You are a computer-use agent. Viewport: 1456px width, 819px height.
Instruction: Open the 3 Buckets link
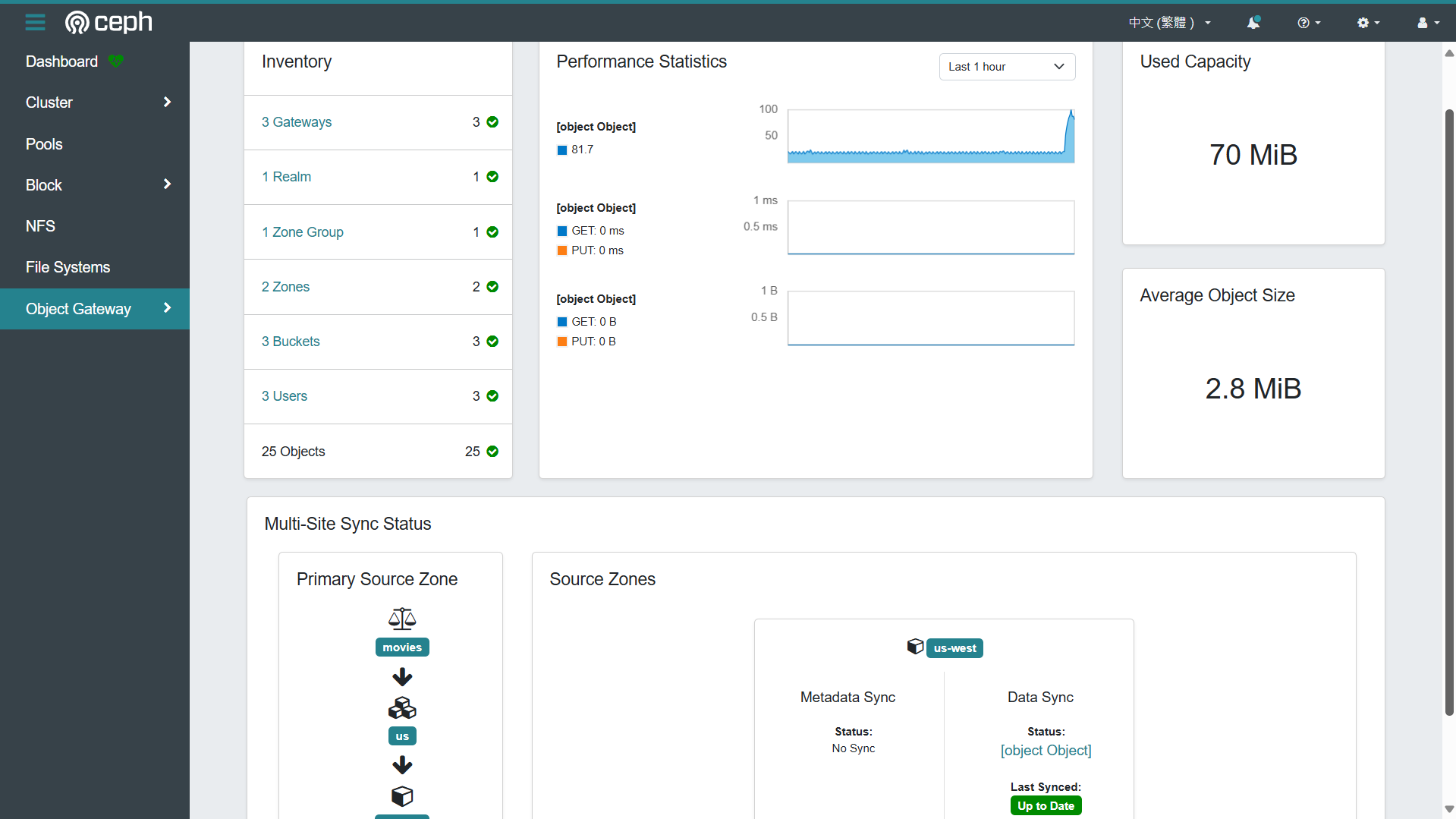291,342
